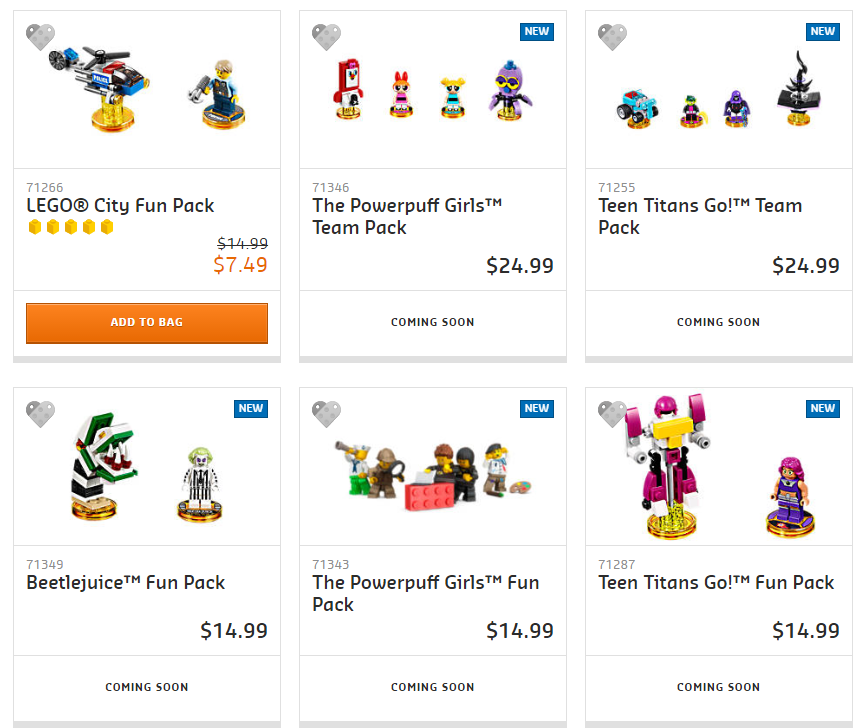The height and width of the screenshot is (728, 866).
Task: Add LEGO City Fun Pack to wishlist
Action: click(x=41, y=38)
